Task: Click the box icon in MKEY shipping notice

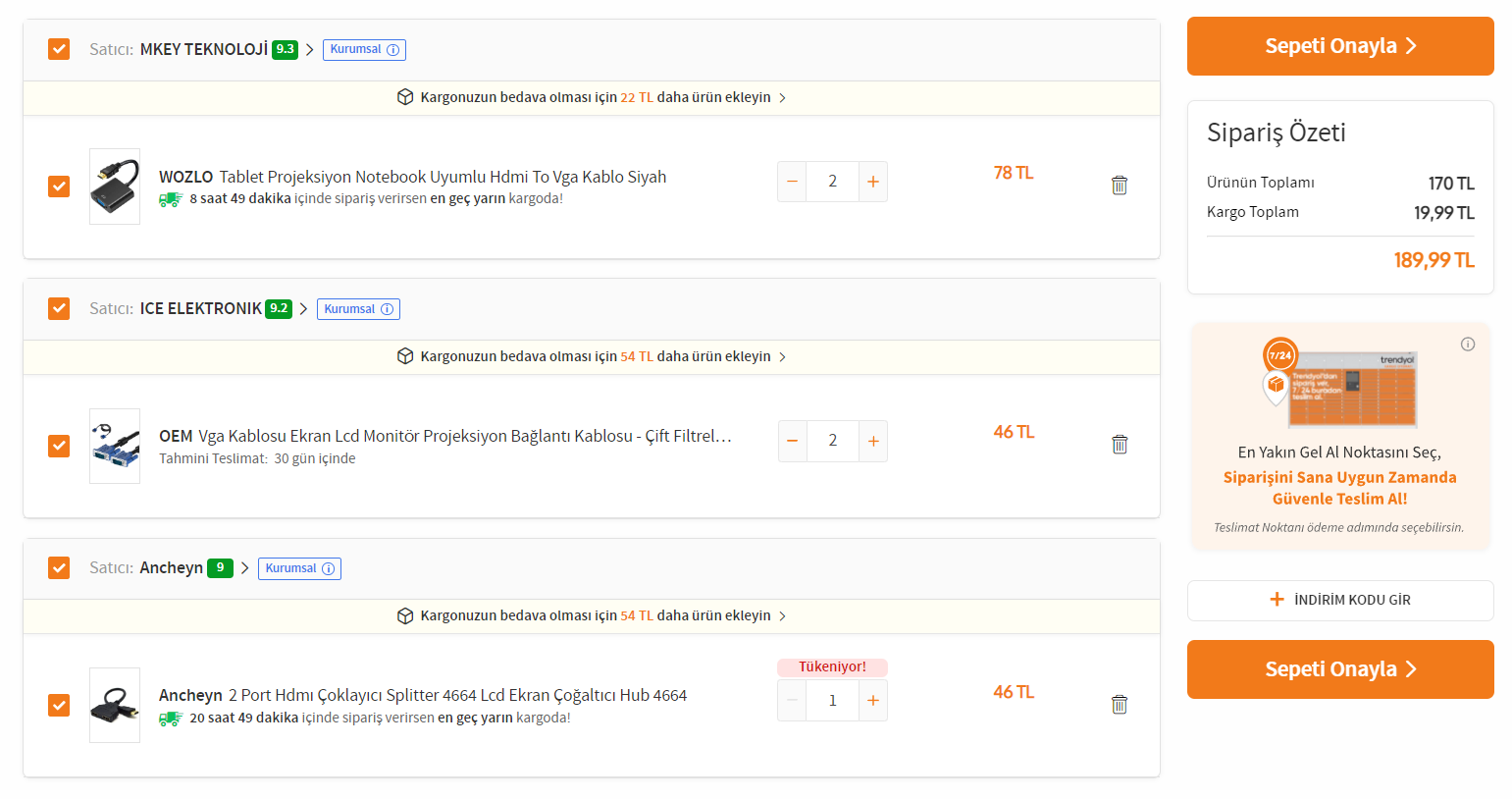Action: [405, 97]
